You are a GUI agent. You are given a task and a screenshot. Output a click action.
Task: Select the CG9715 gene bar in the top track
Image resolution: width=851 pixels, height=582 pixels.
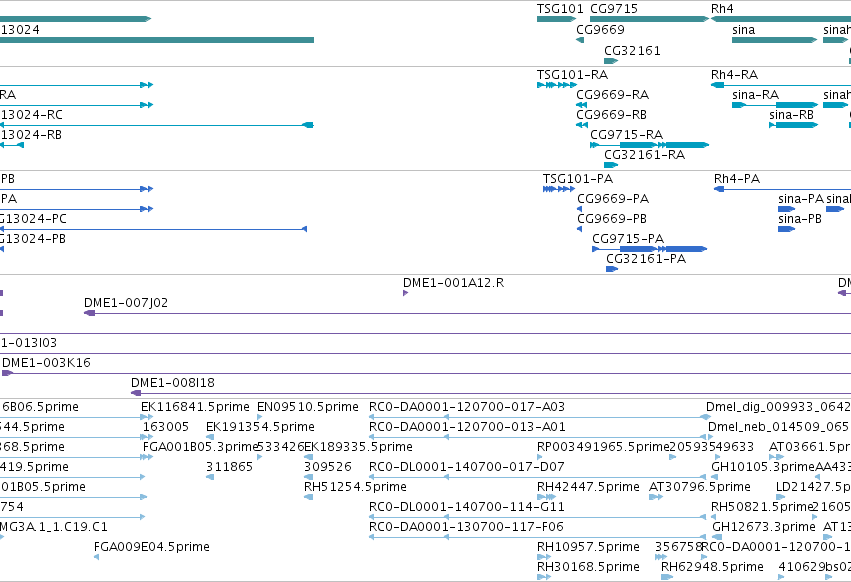click(x=650, y=19)
